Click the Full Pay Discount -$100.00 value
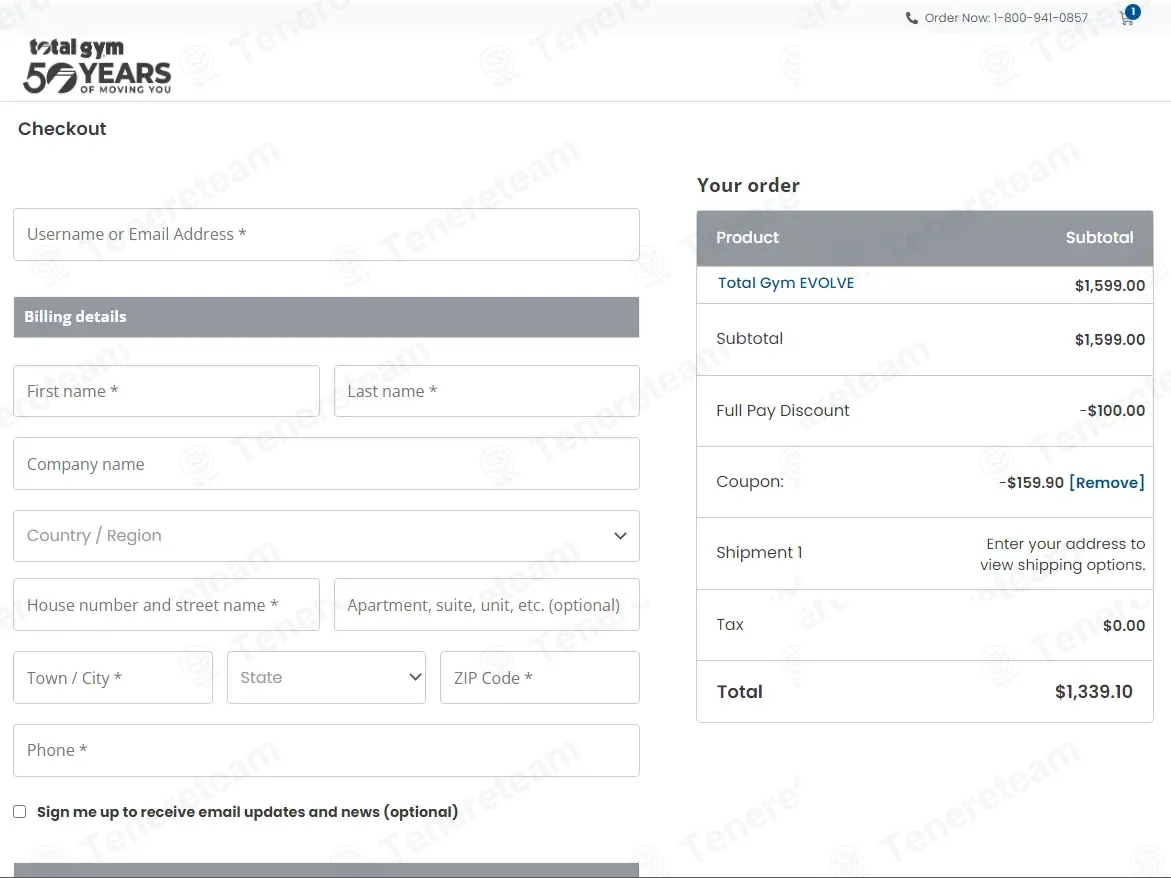The image size is (1171, 878). tap(1112, 411)
